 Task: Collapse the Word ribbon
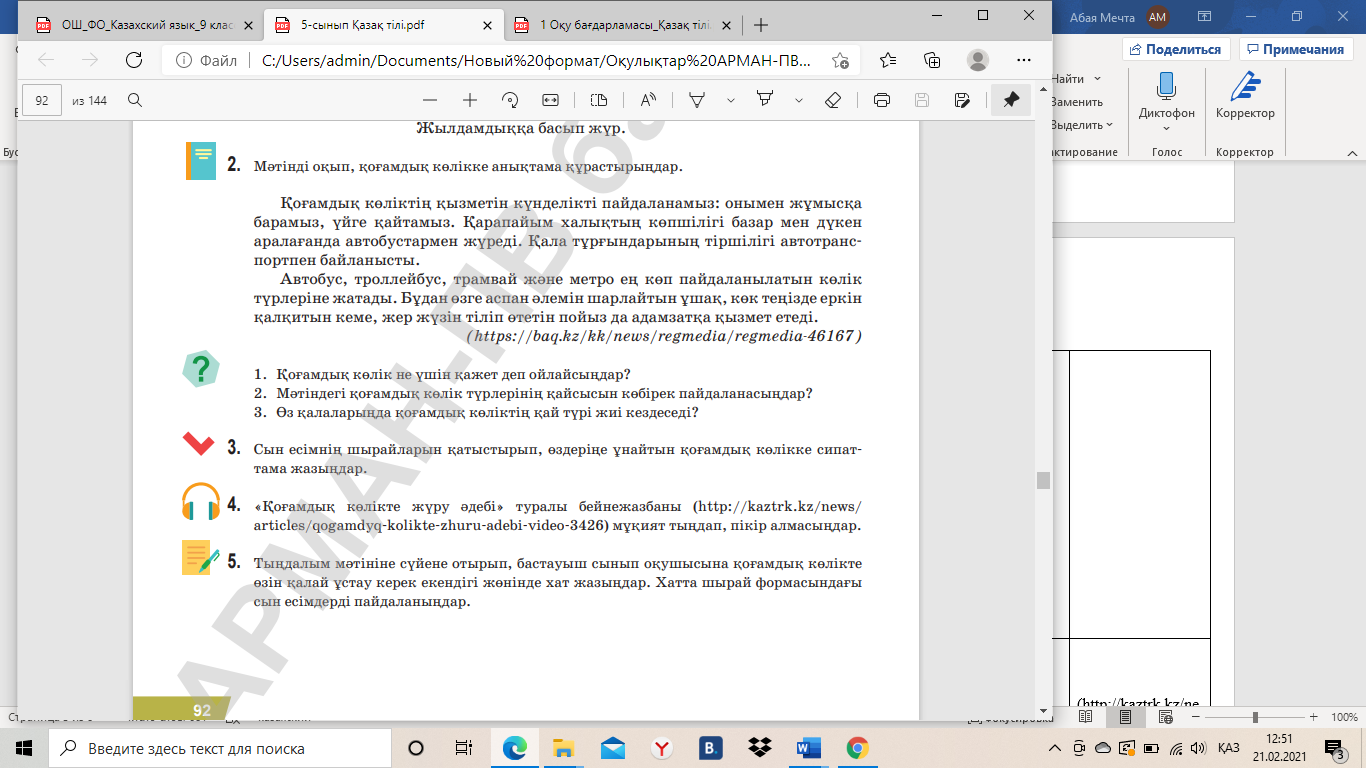click(1351, 153)
